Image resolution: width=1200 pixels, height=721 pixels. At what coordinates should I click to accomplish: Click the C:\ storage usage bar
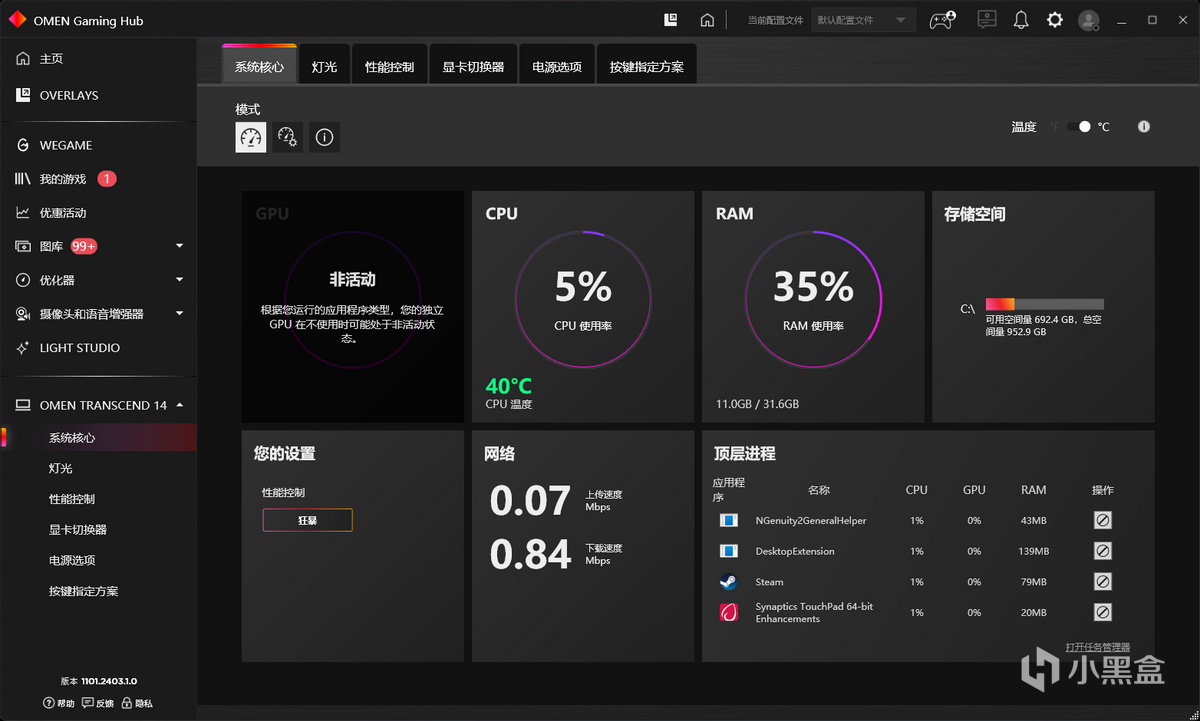[x=1044, y=304]
